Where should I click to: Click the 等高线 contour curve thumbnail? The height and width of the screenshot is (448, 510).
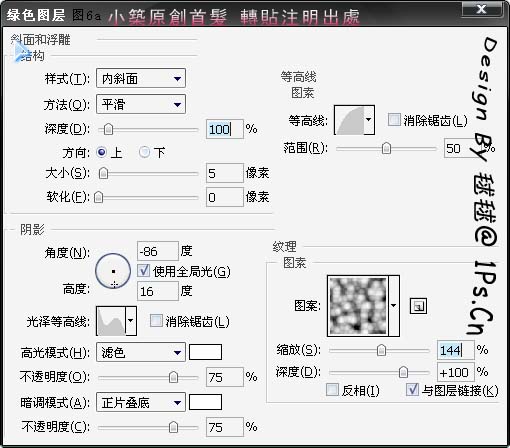point(349,120)
